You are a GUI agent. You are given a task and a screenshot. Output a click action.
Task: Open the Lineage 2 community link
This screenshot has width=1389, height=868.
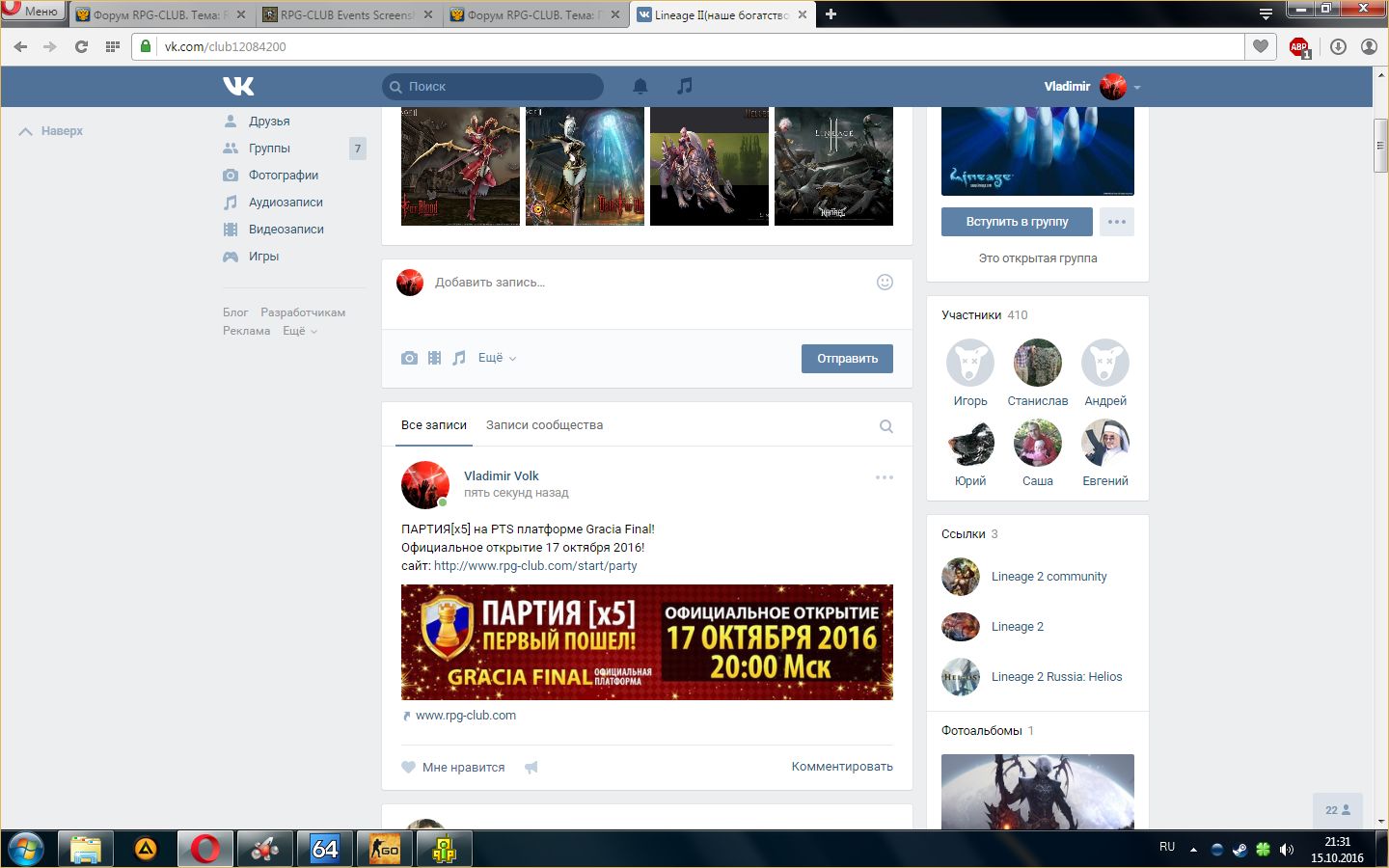pos(1049,577)
